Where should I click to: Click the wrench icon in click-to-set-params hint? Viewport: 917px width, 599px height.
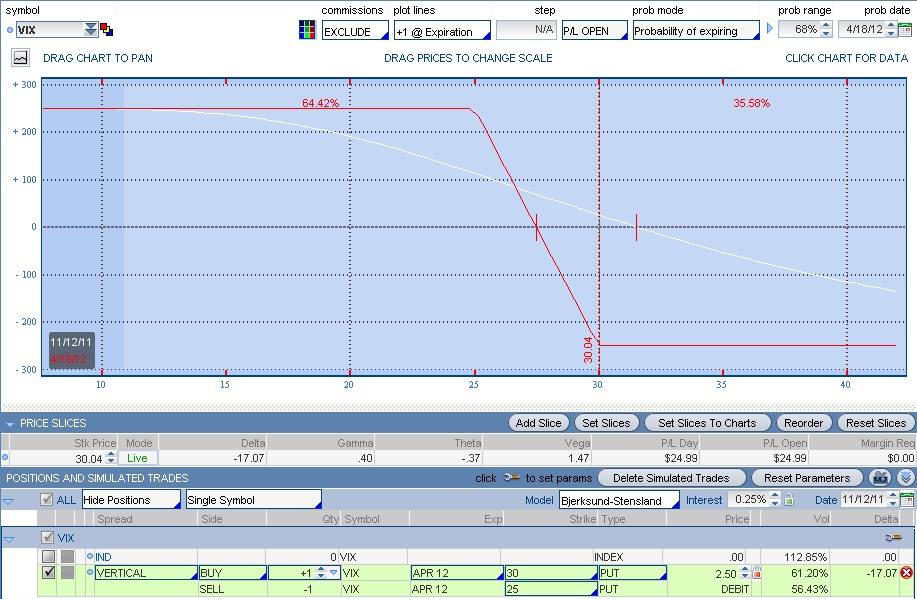511,477
